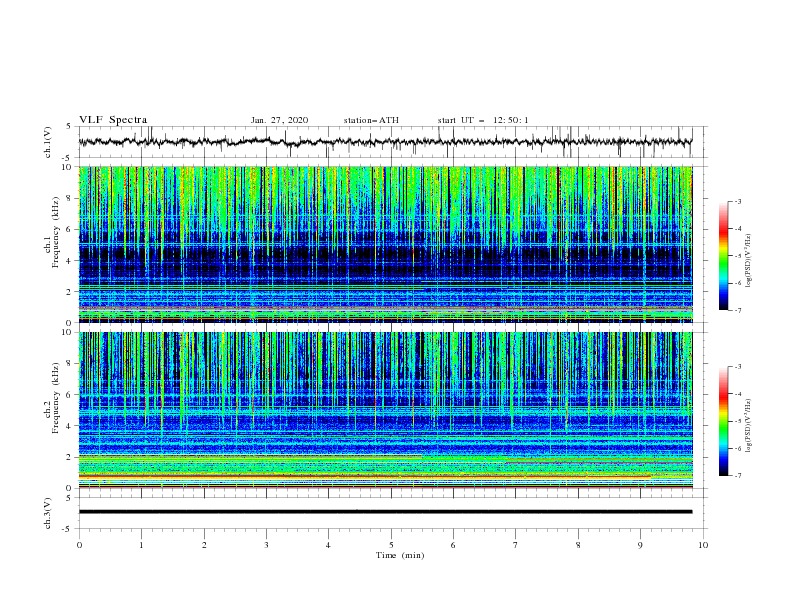This screenshot has width=792, height=612.
Task: Click the '10' tick on the time axis
Action: click(x=703, y=545)
